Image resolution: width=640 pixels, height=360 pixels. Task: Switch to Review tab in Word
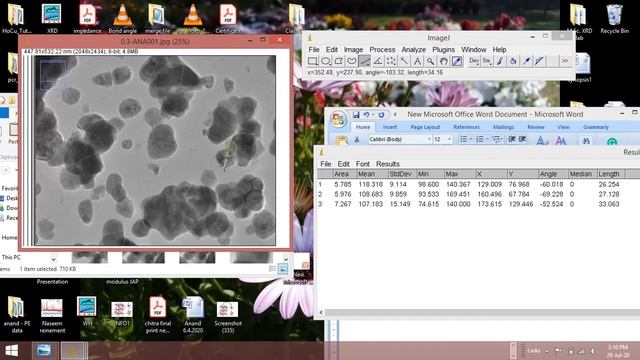click(x=536, y=127)
